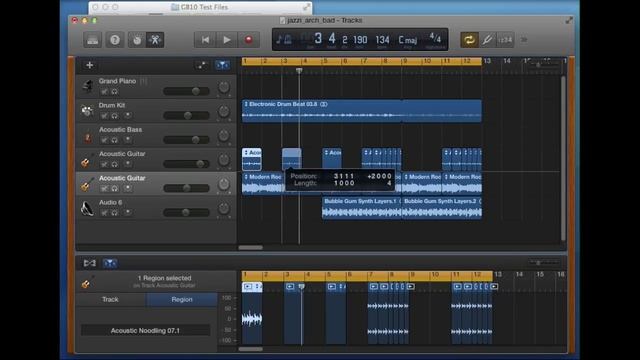This screenshot has width=640, height=360.
Task: Select the Grand Piano track icon
Action: point(87,86)
